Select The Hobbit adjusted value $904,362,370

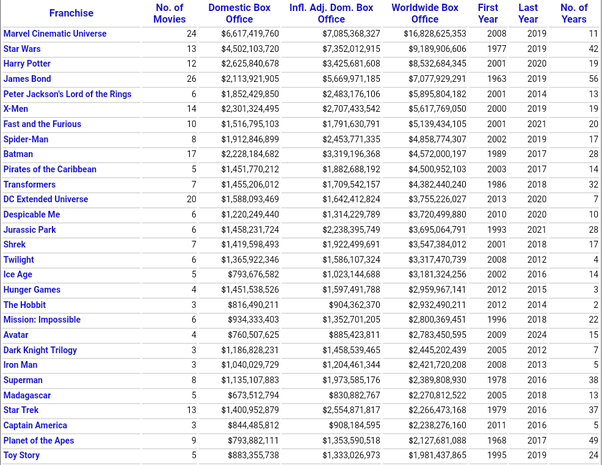click(x=354, y=305)
